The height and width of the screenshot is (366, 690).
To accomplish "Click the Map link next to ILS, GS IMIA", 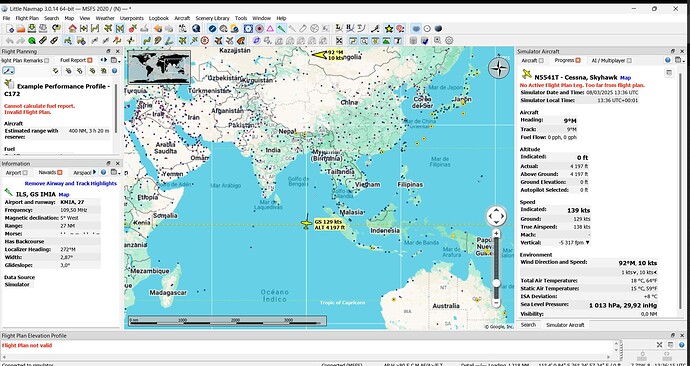I will pyautogui.click(x=64, y=194).
